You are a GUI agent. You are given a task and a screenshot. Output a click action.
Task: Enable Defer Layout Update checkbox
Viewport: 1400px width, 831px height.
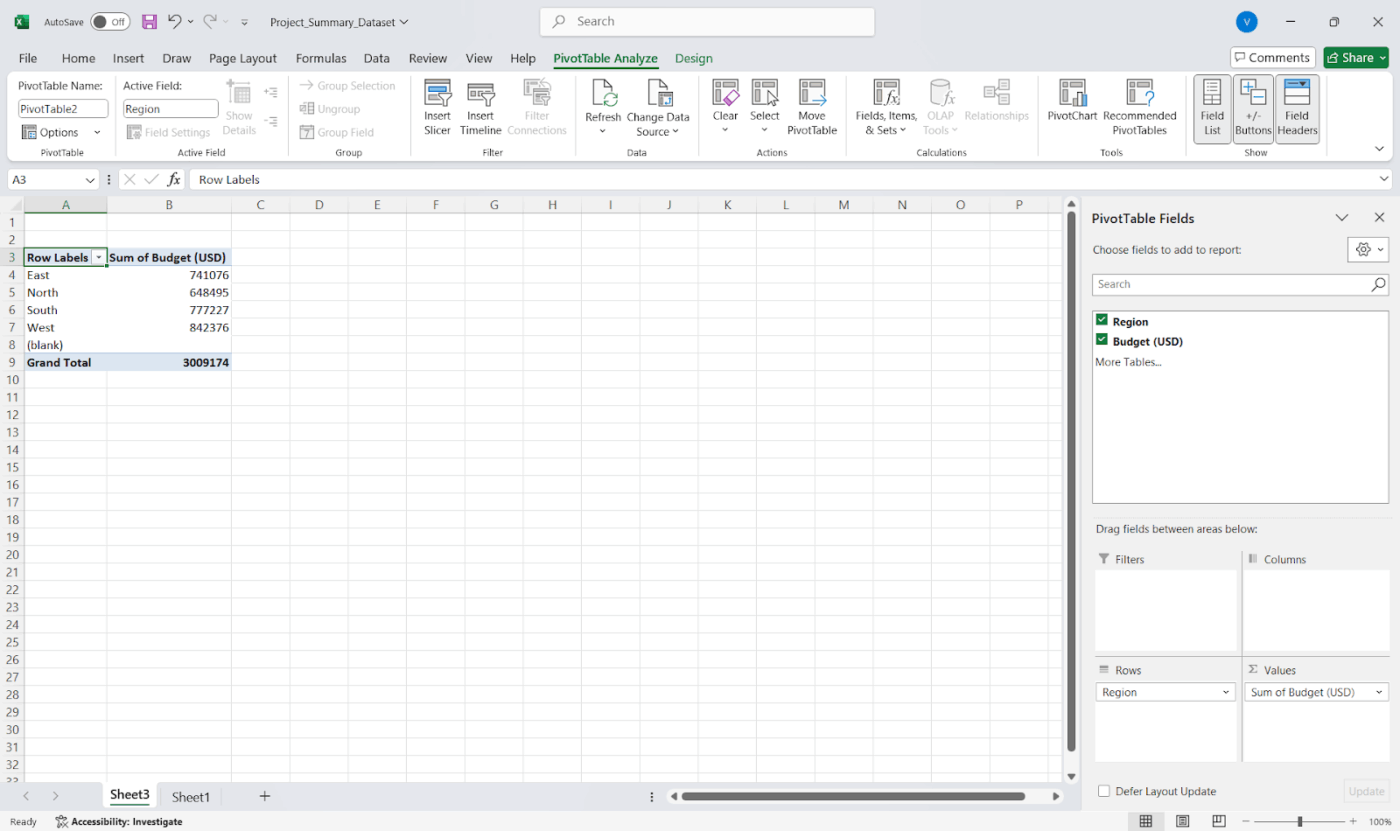(1104, 791)
